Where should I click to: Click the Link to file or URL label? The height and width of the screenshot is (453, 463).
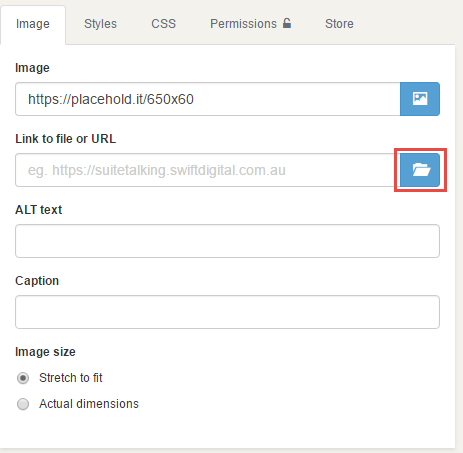point(66,139)
